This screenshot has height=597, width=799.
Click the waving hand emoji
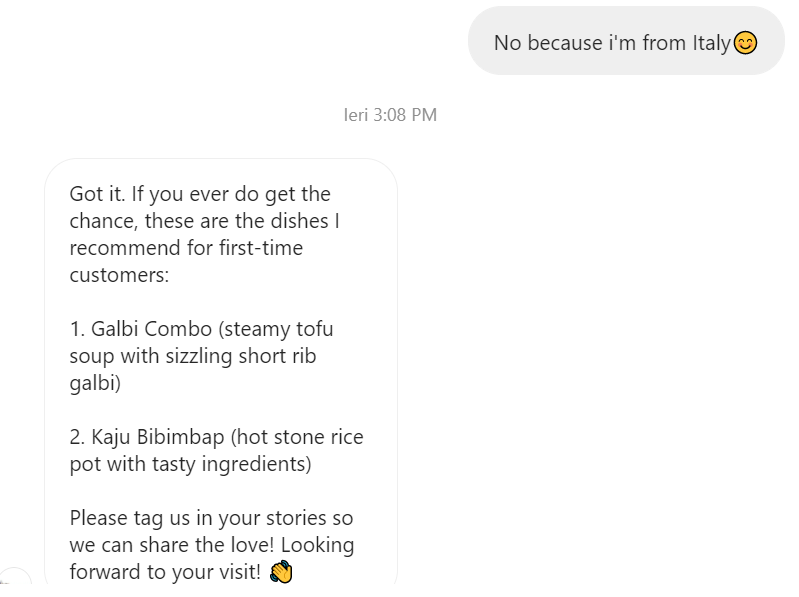tap(281, 572)
